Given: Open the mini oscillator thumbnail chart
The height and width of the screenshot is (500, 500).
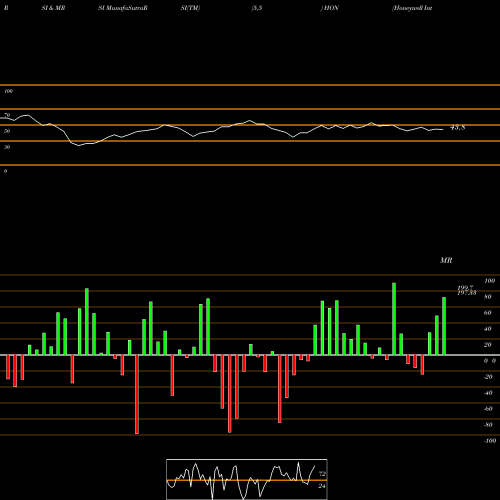Looking at the screenshot, I should pos(247,479).
